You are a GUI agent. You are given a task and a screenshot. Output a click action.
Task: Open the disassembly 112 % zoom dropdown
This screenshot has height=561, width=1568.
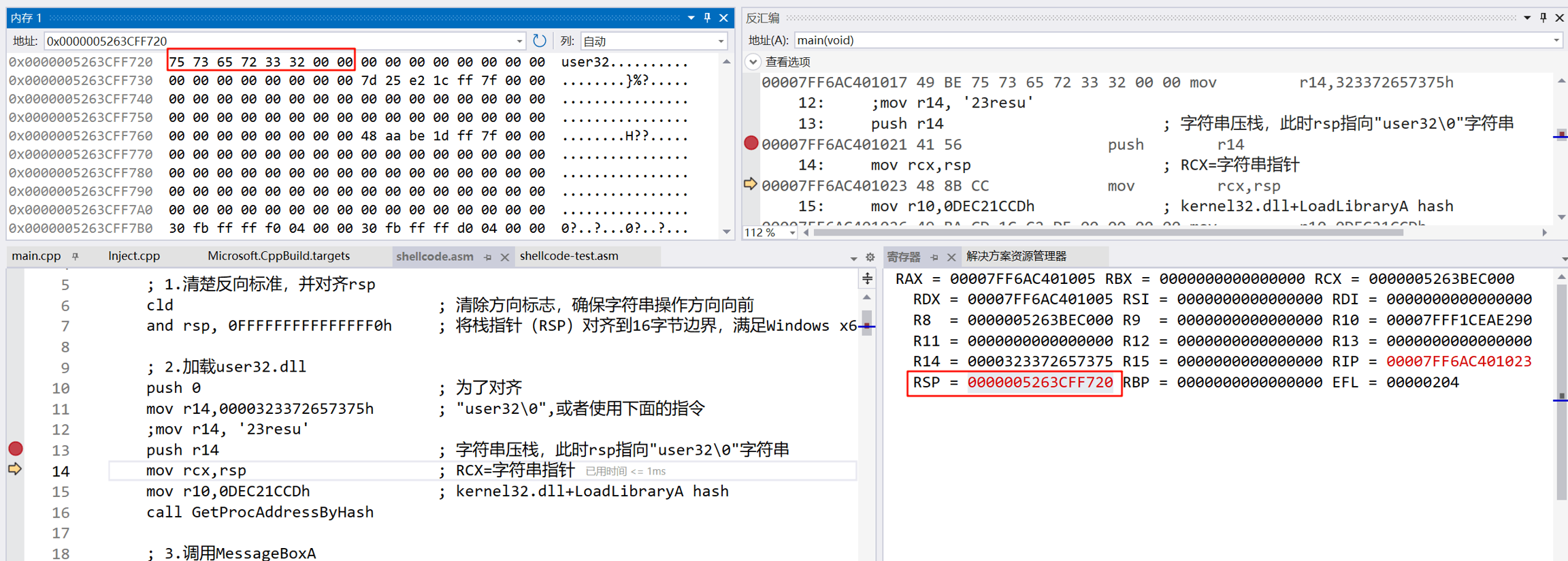(791, 233)
